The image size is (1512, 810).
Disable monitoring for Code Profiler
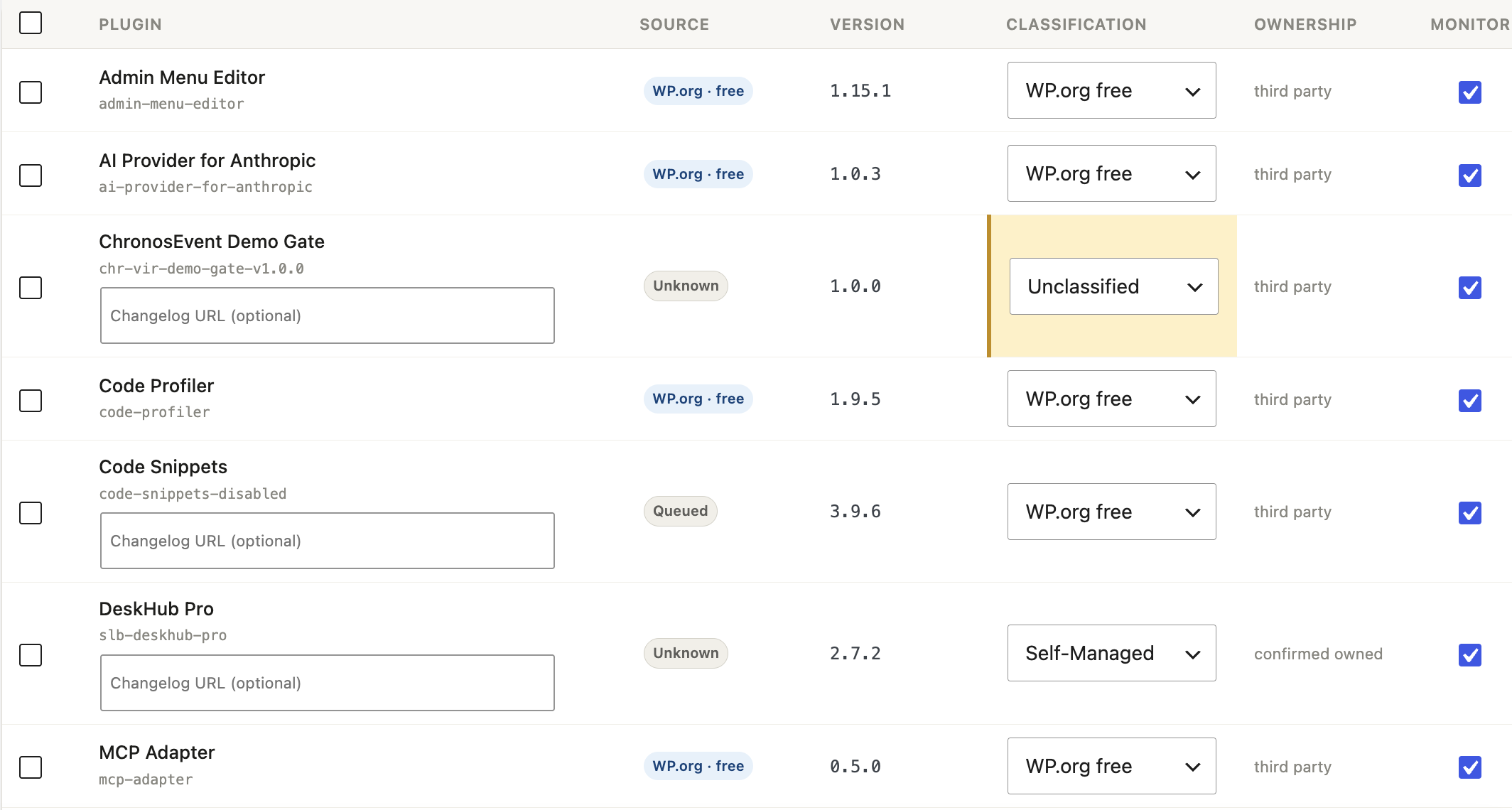(1470, 401)
